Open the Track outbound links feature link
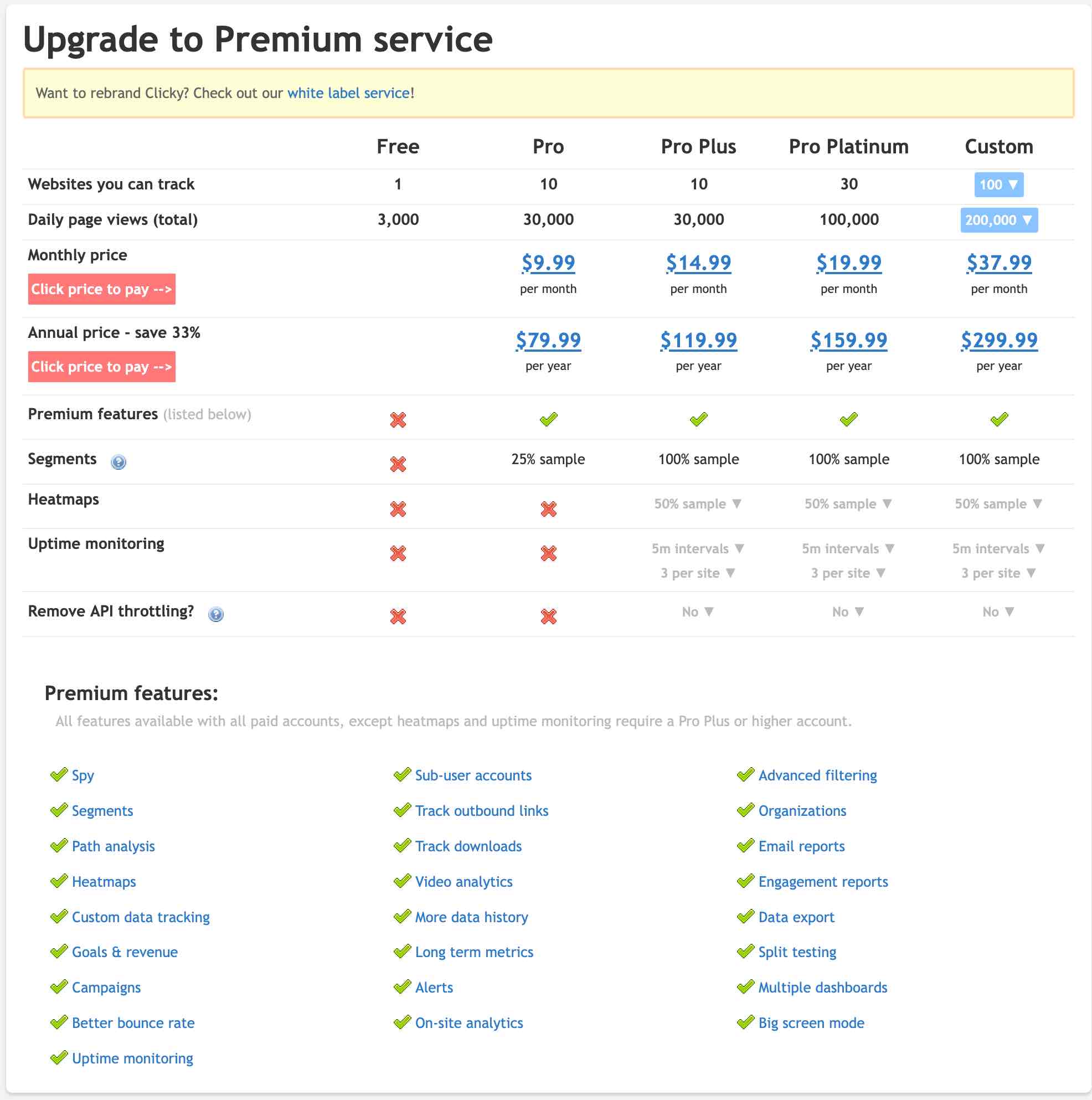1092x1100 pixels. tap(482, 811)
